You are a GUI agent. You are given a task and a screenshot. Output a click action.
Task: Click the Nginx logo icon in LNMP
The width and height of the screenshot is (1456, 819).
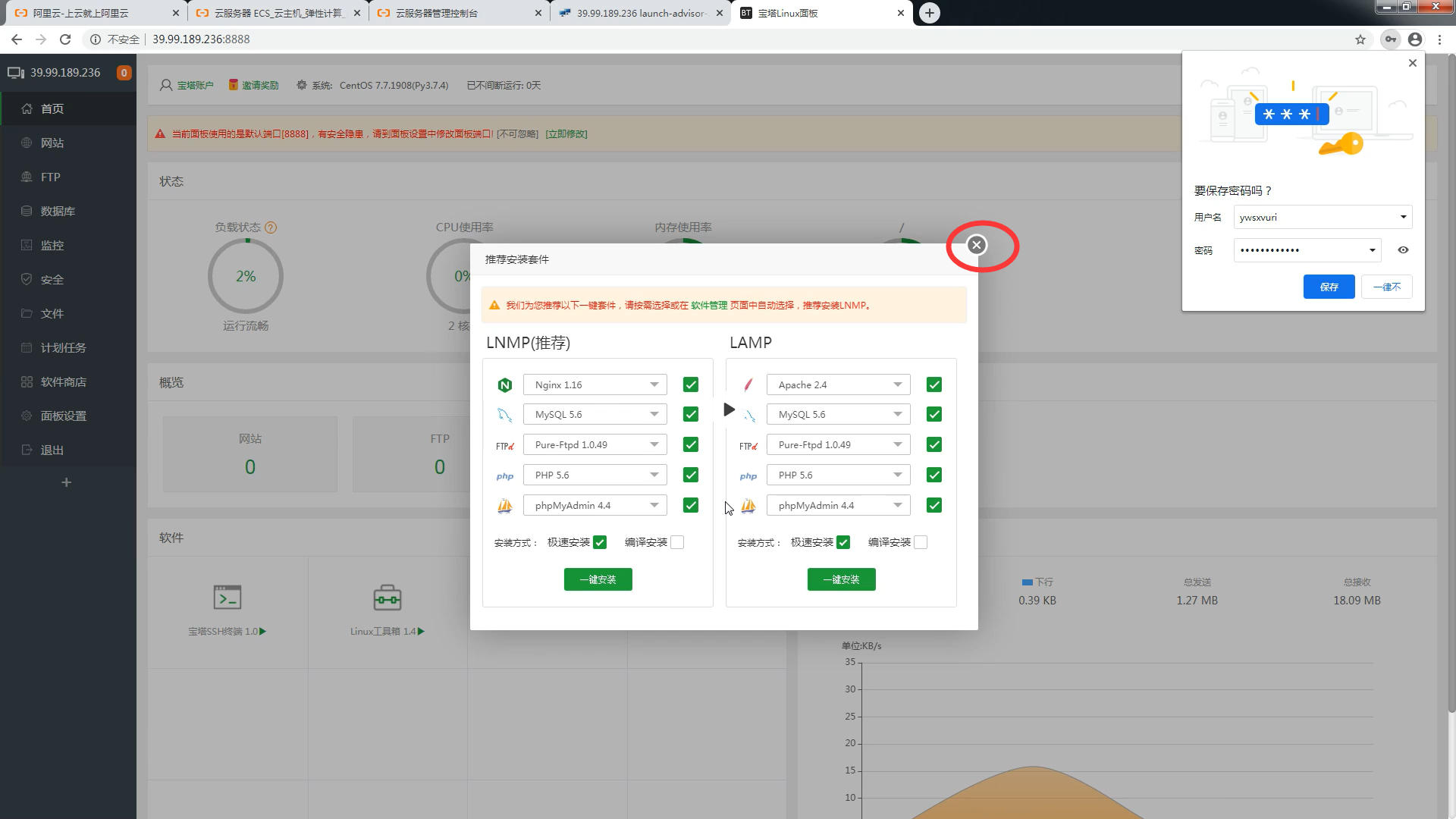tap(505, 385)
